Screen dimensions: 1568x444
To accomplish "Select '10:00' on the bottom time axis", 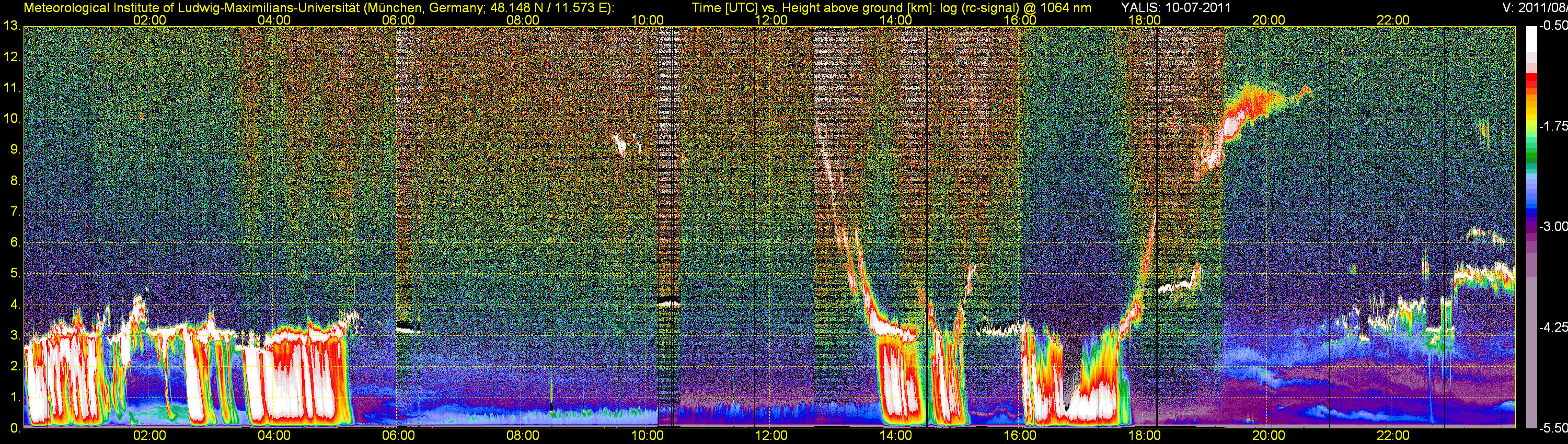I will point(647,436).
